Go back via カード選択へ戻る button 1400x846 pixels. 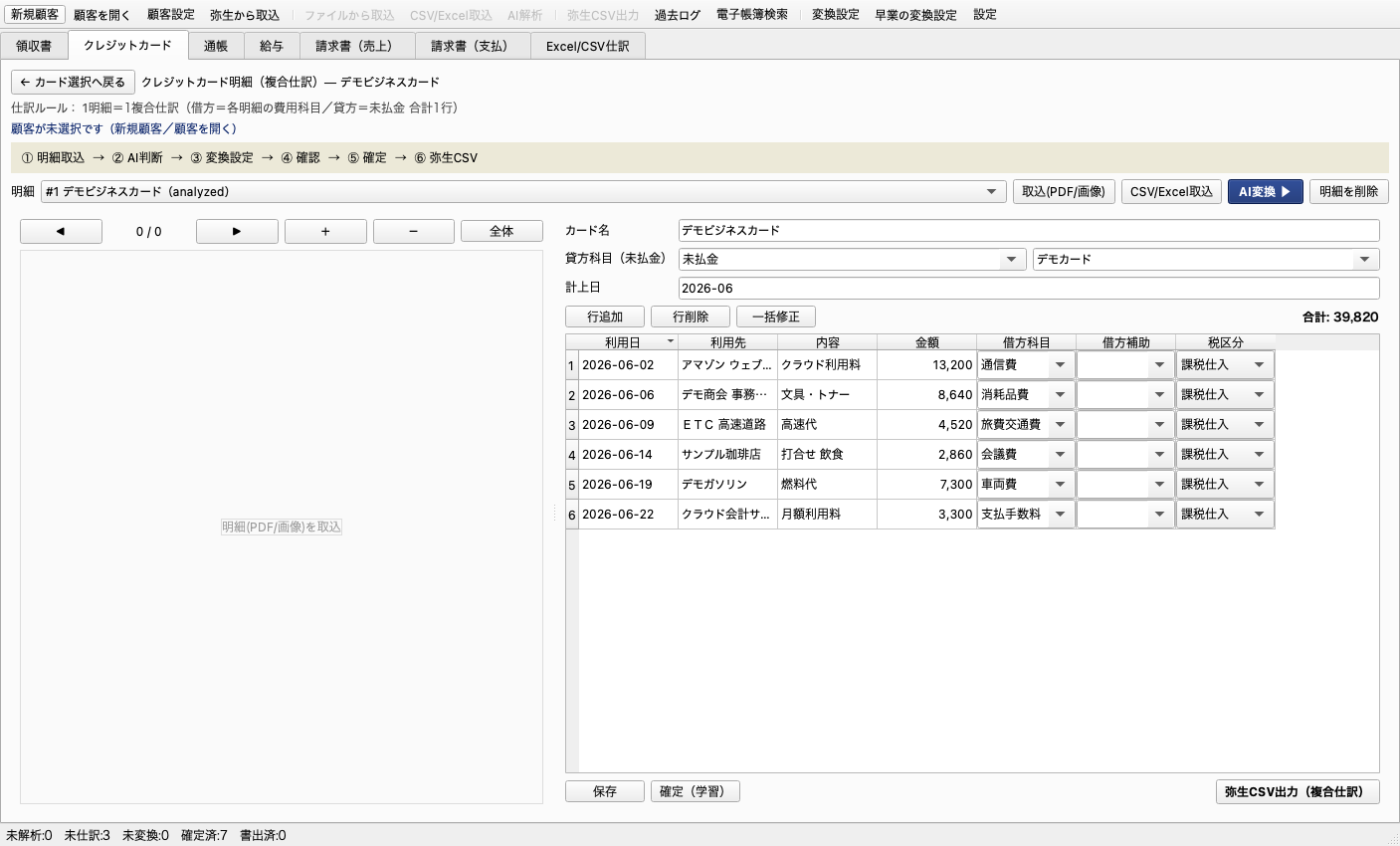point(73,82)
